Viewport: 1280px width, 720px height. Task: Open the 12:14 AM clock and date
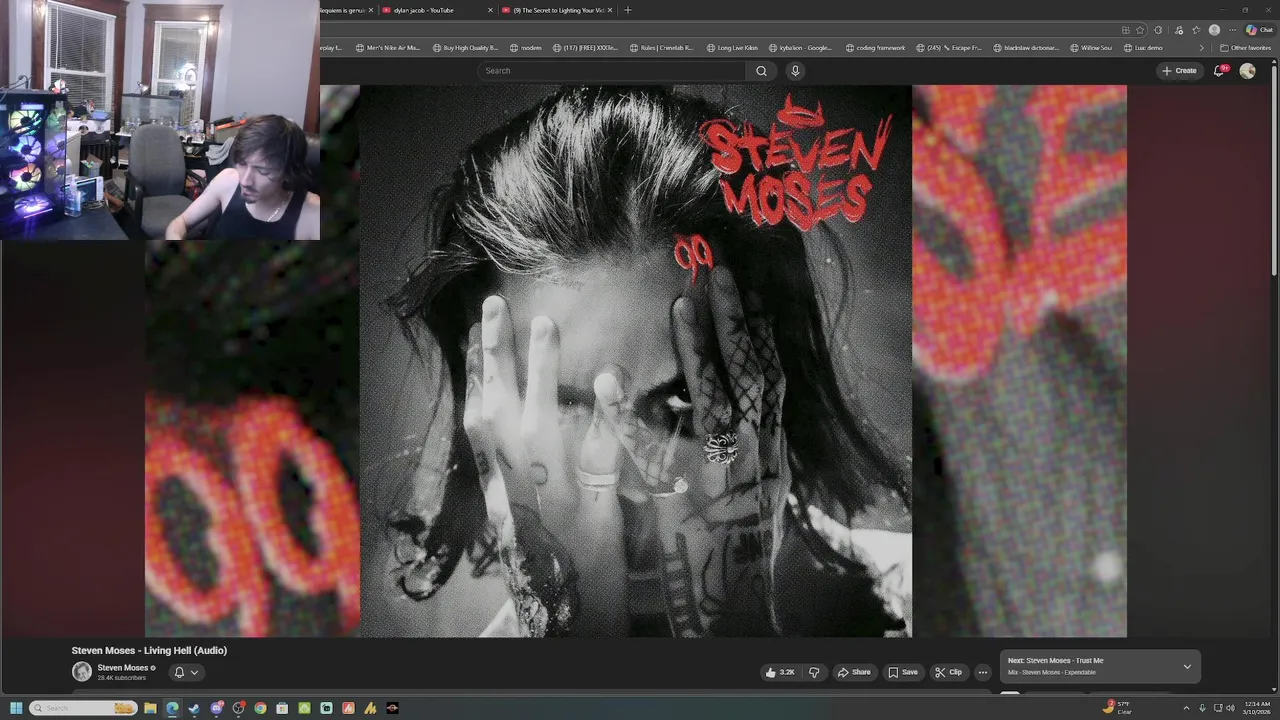[x=1256, y=708]
